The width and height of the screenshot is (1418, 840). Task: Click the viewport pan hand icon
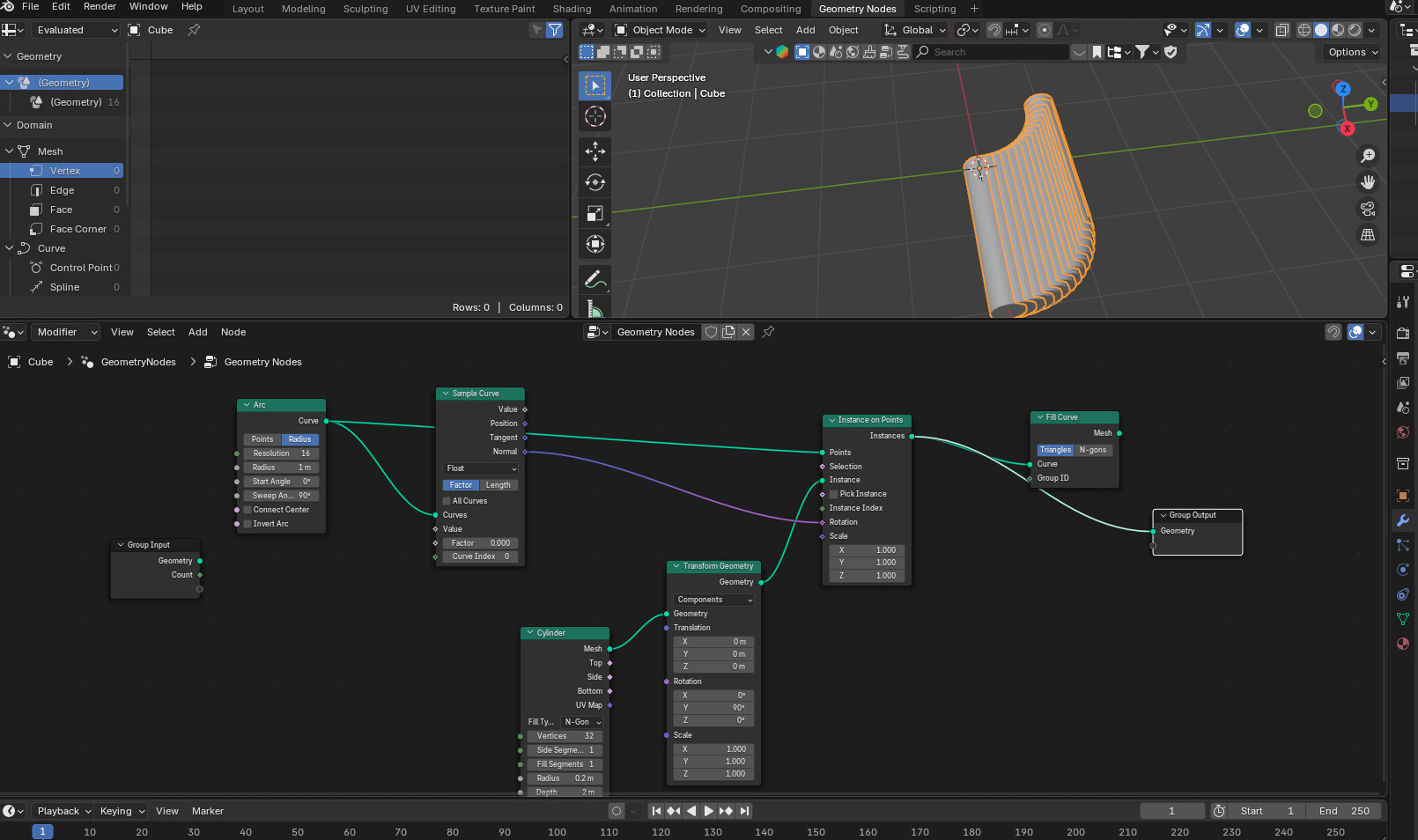1368,182
